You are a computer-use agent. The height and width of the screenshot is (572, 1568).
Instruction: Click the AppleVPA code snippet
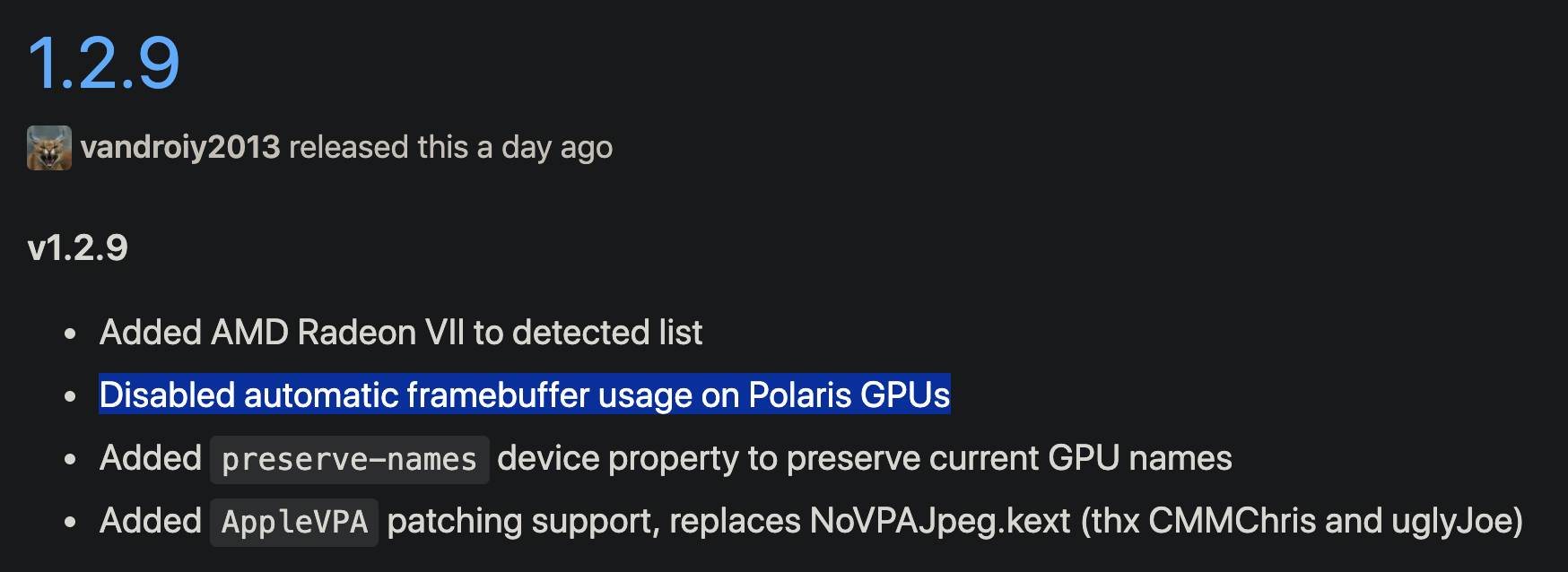click(x=294, y=523)
